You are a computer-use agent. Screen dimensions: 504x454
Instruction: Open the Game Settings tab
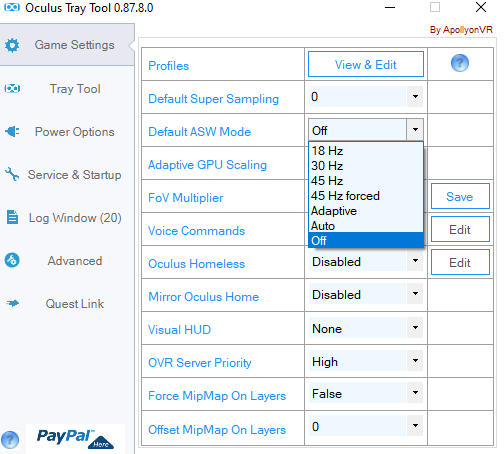[x=67, y=45]
